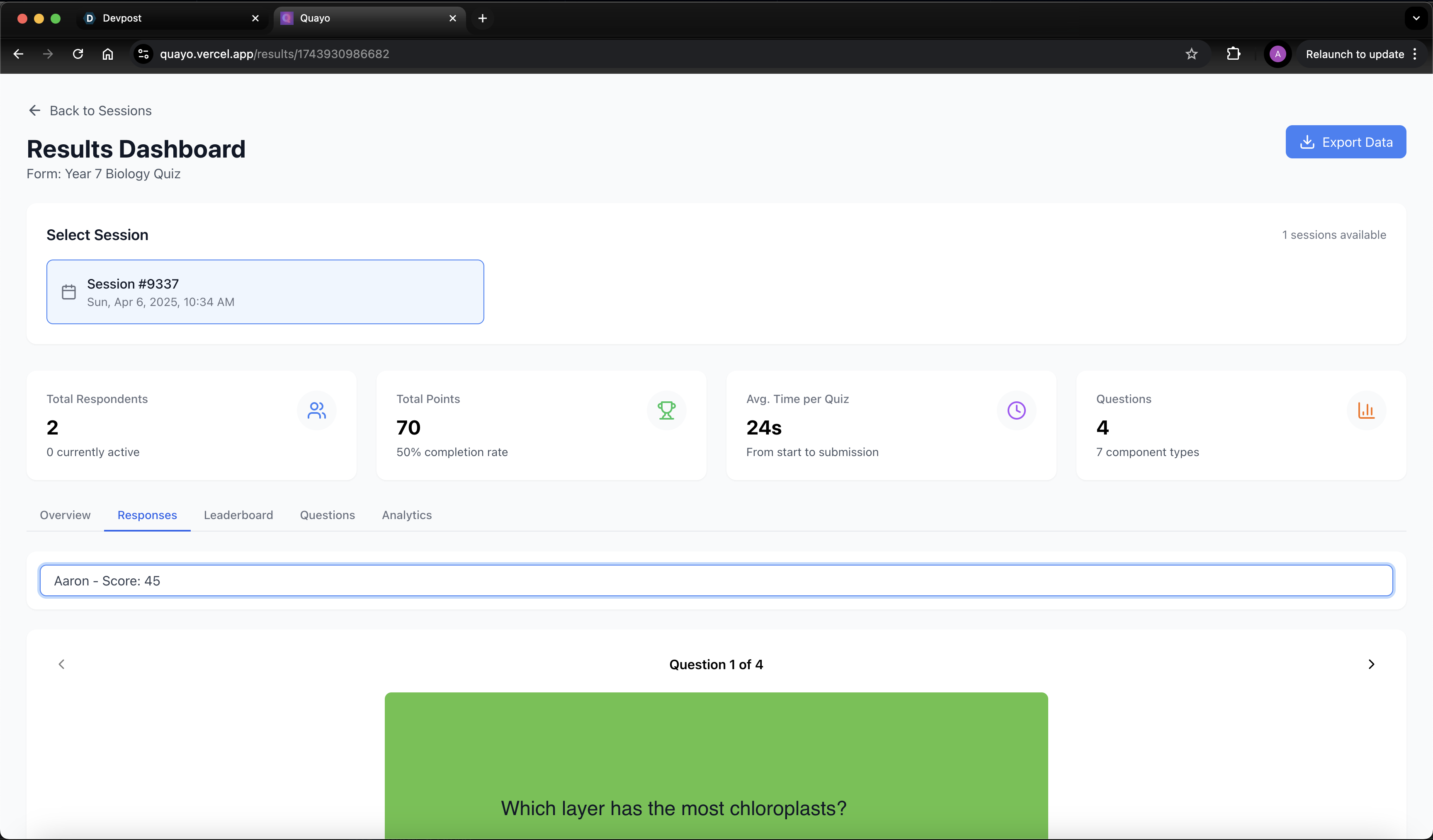Viewport: 1433px width, 840px height.
Task: Click the respondents people icon
Action: 316,410
